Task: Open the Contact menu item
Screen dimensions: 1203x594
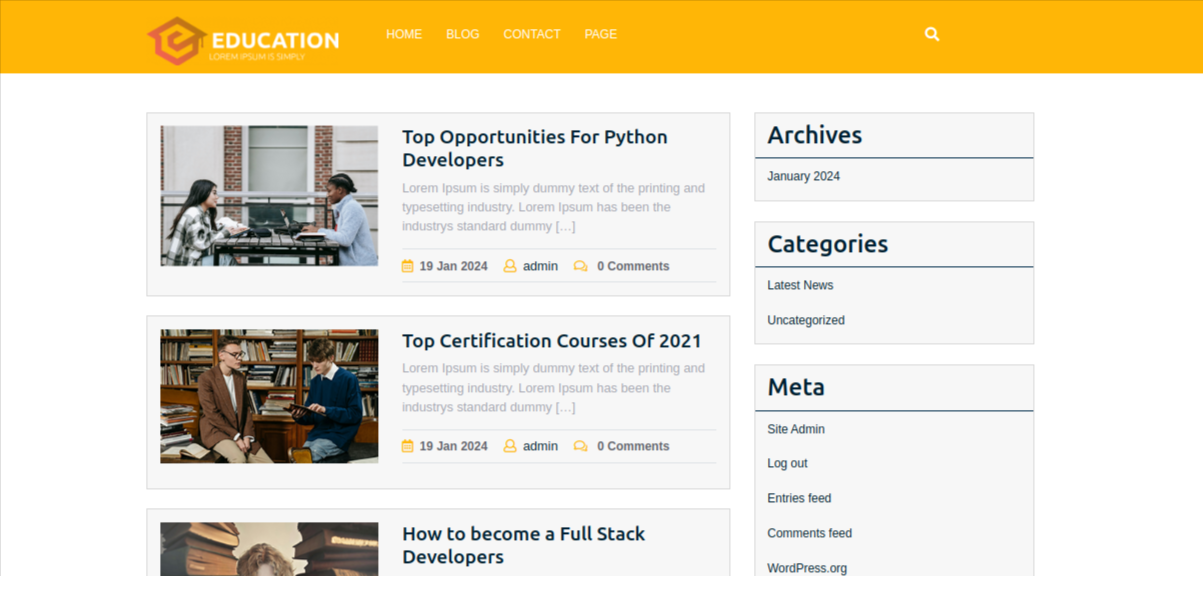Action: [x=532, y=34]
